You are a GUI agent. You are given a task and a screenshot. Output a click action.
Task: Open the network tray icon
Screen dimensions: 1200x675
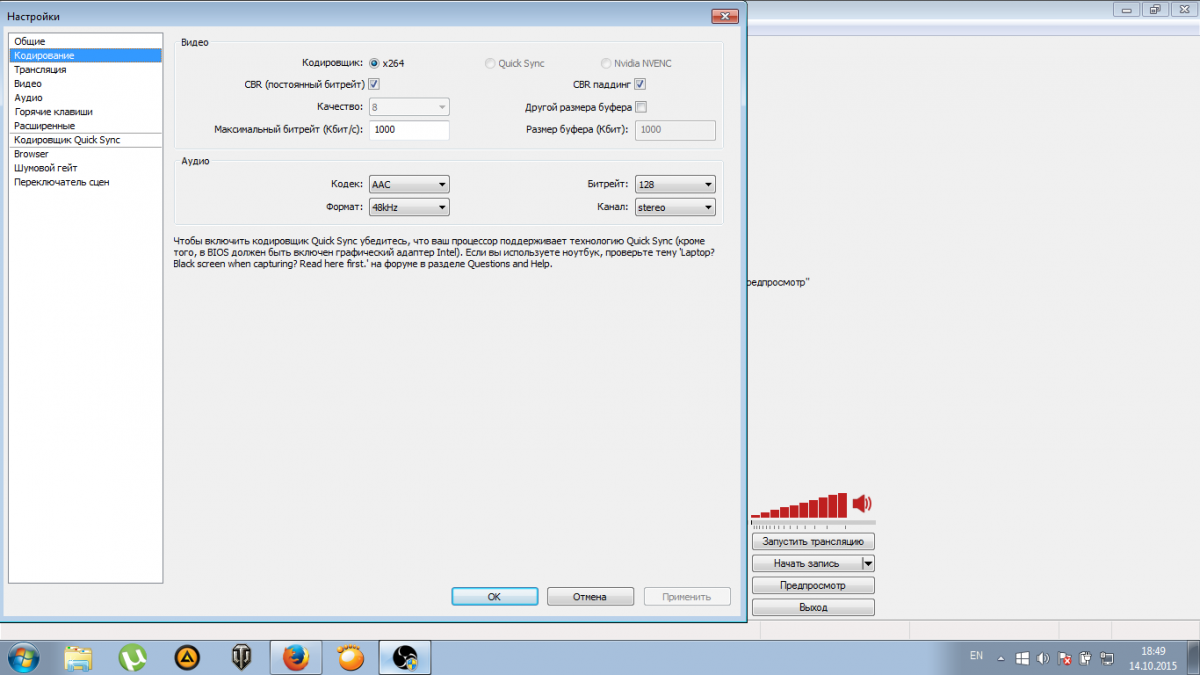click(1107, 659)
